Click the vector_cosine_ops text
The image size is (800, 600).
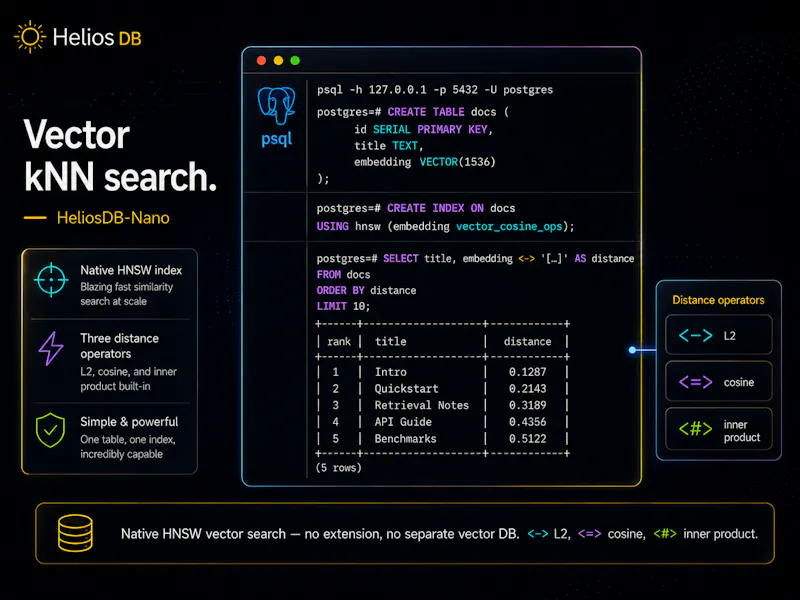[509, 227]
